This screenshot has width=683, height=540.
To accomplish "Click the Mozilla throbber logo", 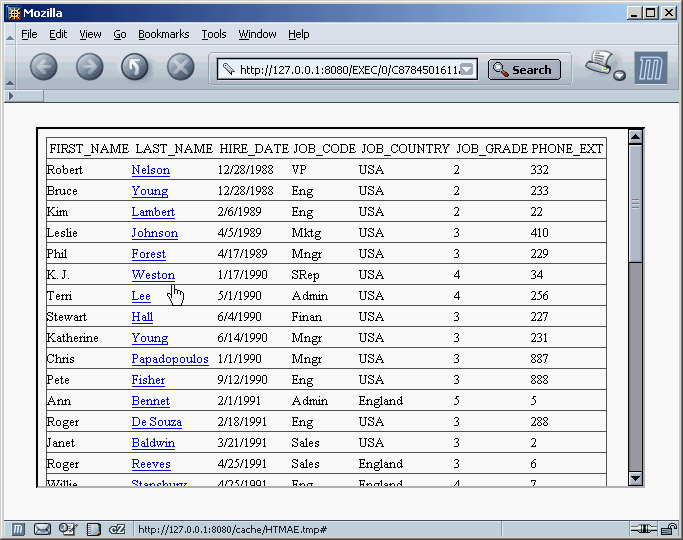I will [651, 69].
